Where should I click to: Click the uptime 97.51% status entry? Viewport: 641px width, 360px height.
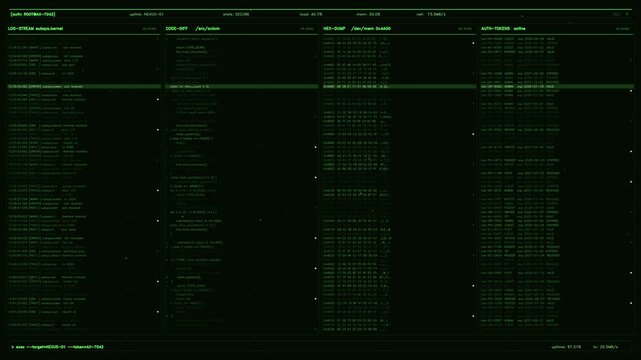(x=566, y=347)
